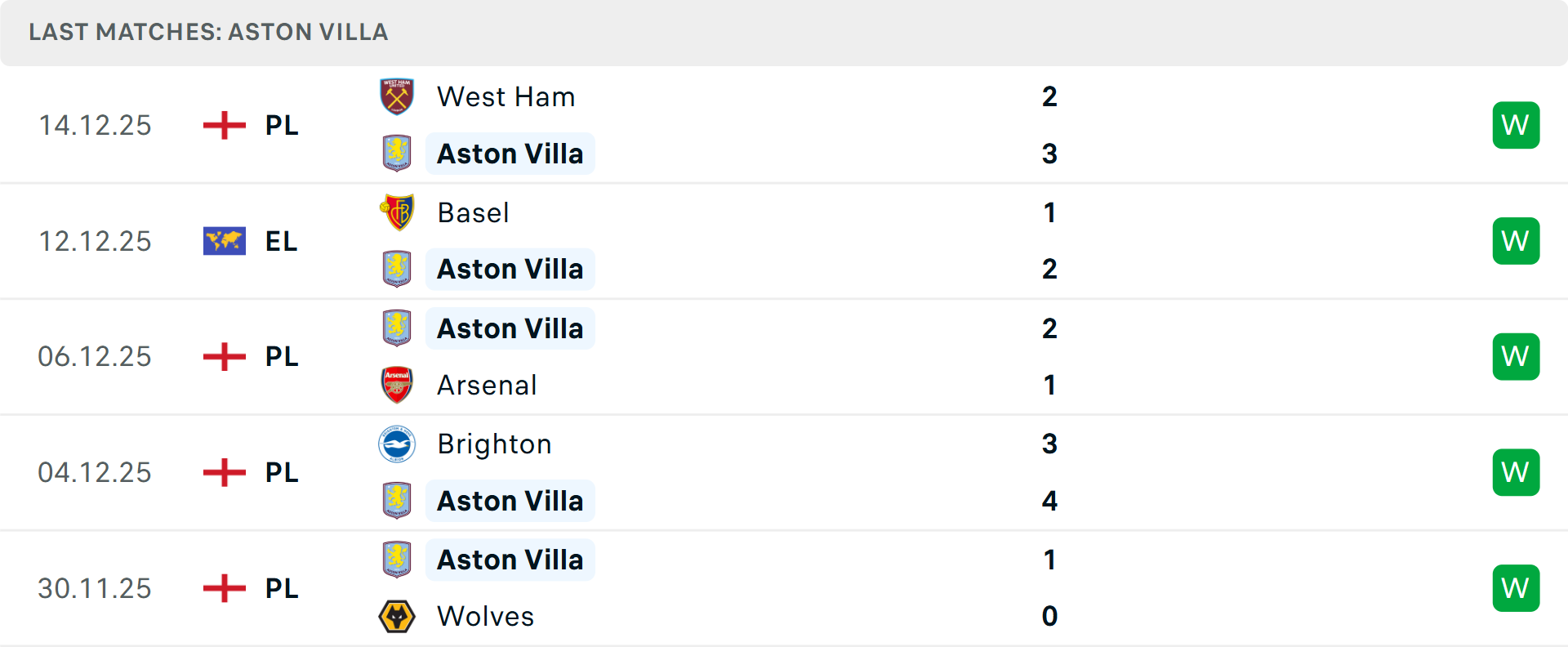
Task: Click the Basel club crest
Action: (397, 212)
